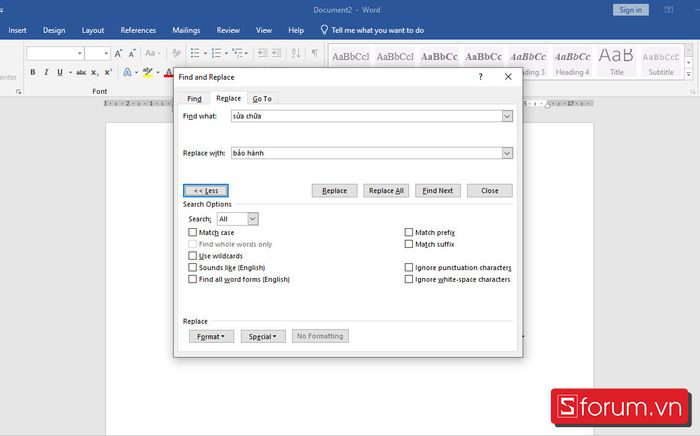Click the Find Next button
The image size is (700, 436).
point(438,191)
